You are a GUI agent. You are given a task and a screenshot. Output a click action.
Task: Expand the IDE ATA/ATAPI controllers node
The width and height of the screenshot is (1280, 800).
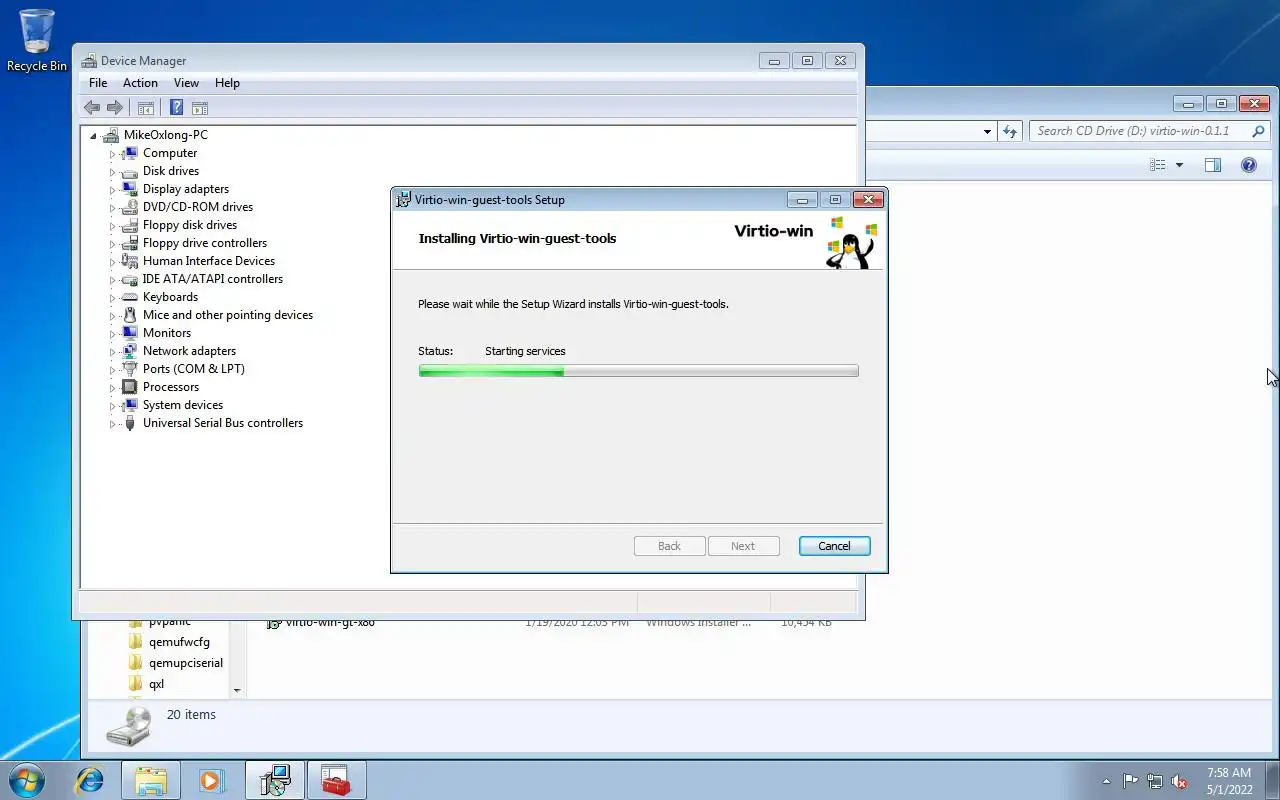click(112, 280)
